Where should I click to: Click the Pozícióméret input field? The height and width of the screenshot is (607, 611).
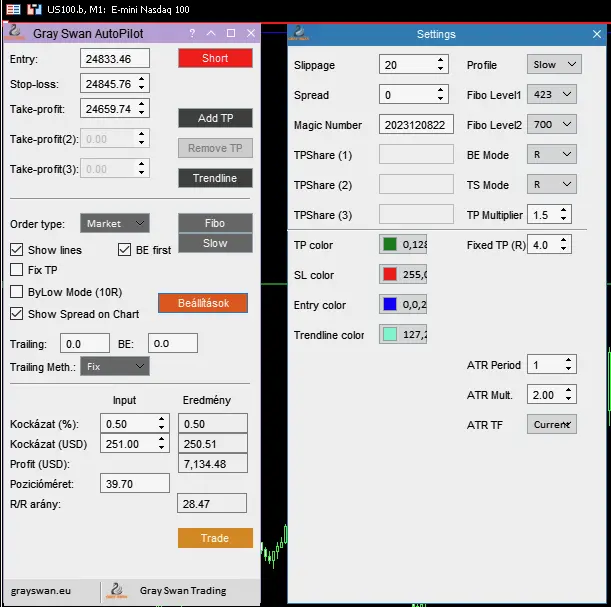click(135, 483)
